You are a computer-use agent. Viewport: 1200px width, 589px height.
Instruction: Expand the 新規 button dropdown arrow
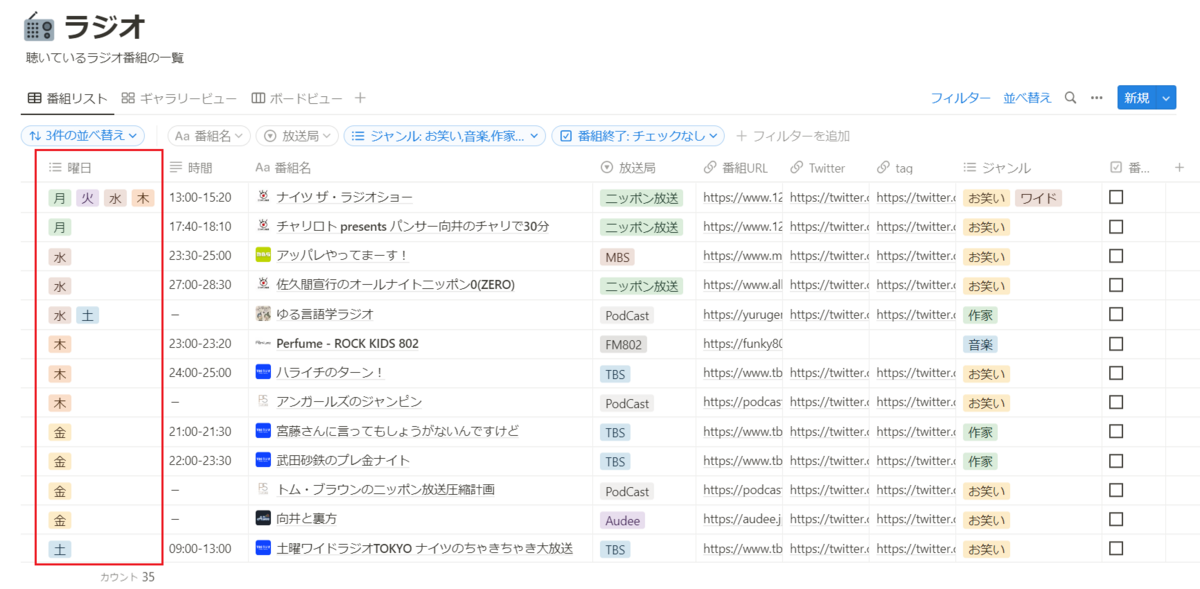(1165, 98)
